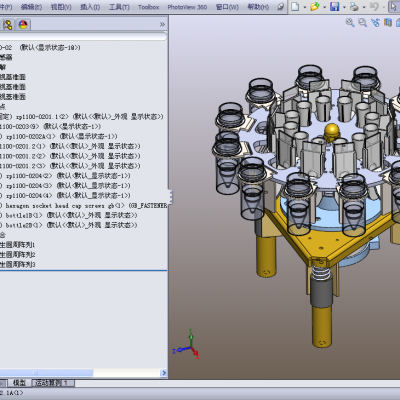
Task: Activate the Select cursor tool
Action: 394,7
